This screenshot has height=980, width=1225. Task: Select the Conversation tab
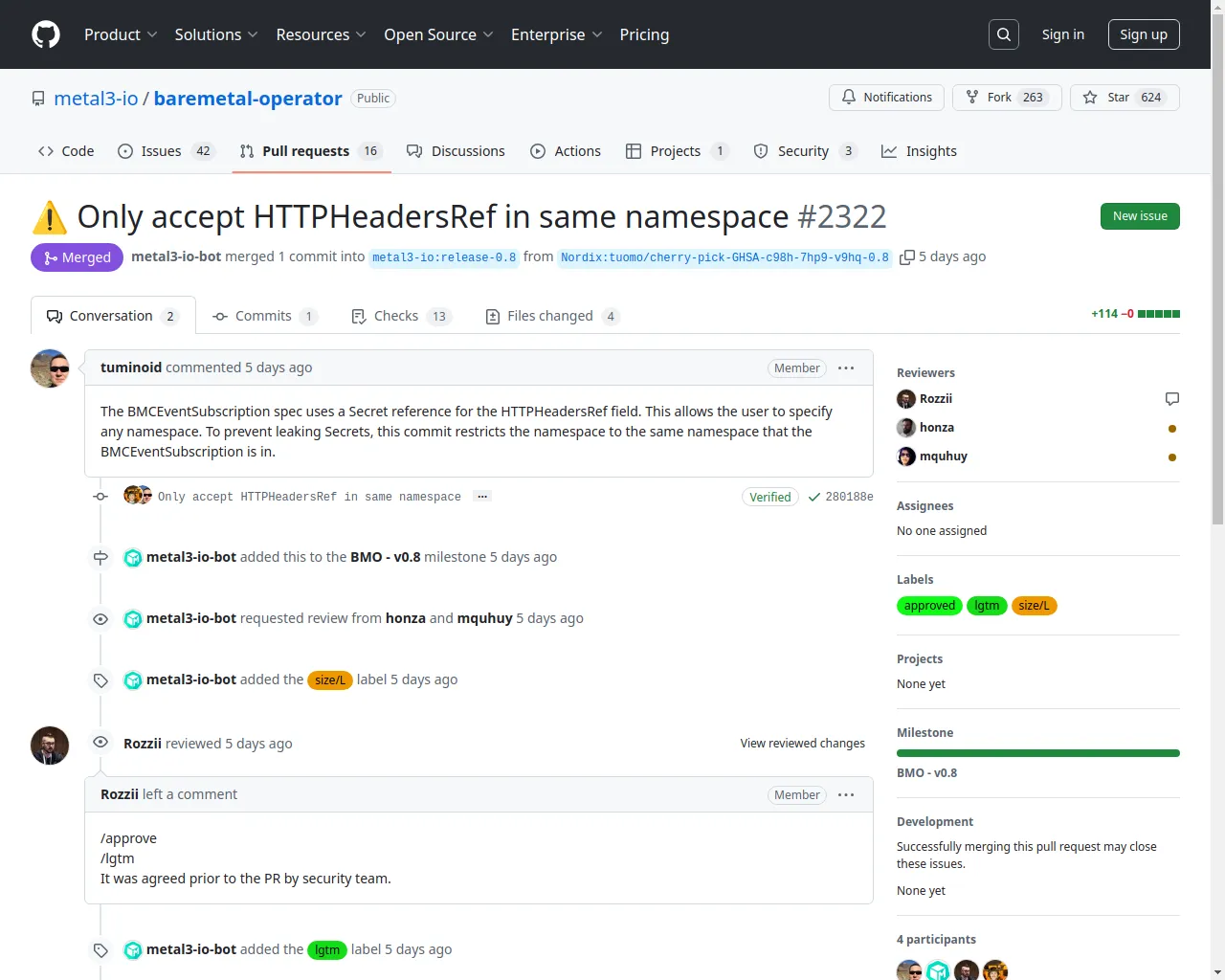(113, 316)
